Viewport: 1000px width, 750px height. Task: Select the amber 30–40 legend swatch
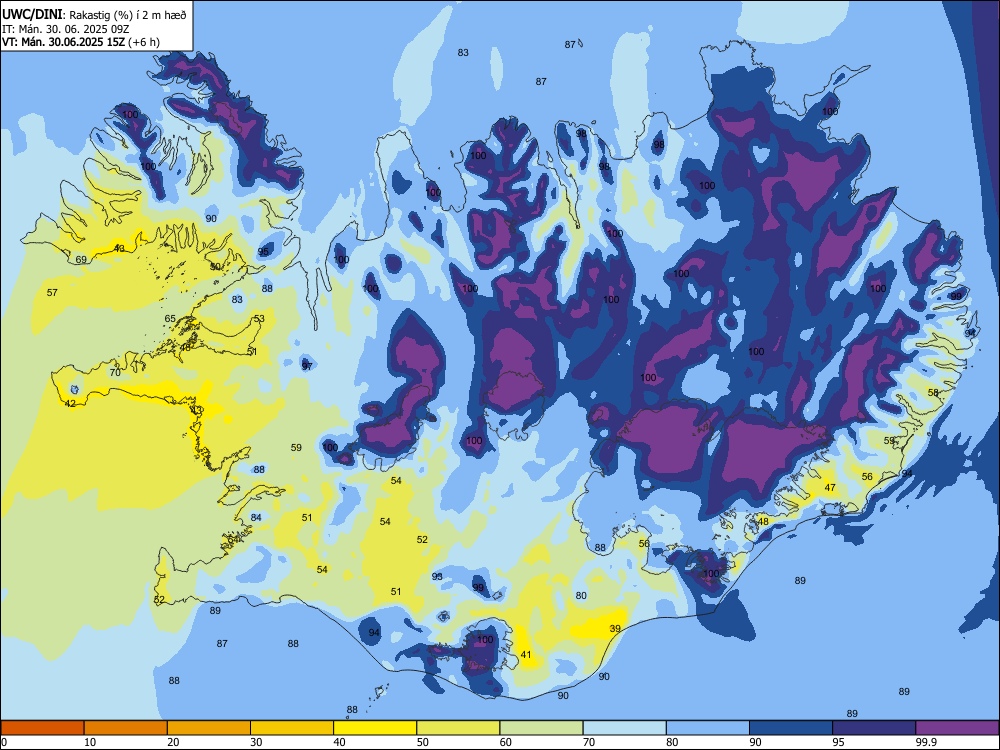pos(292,728)
